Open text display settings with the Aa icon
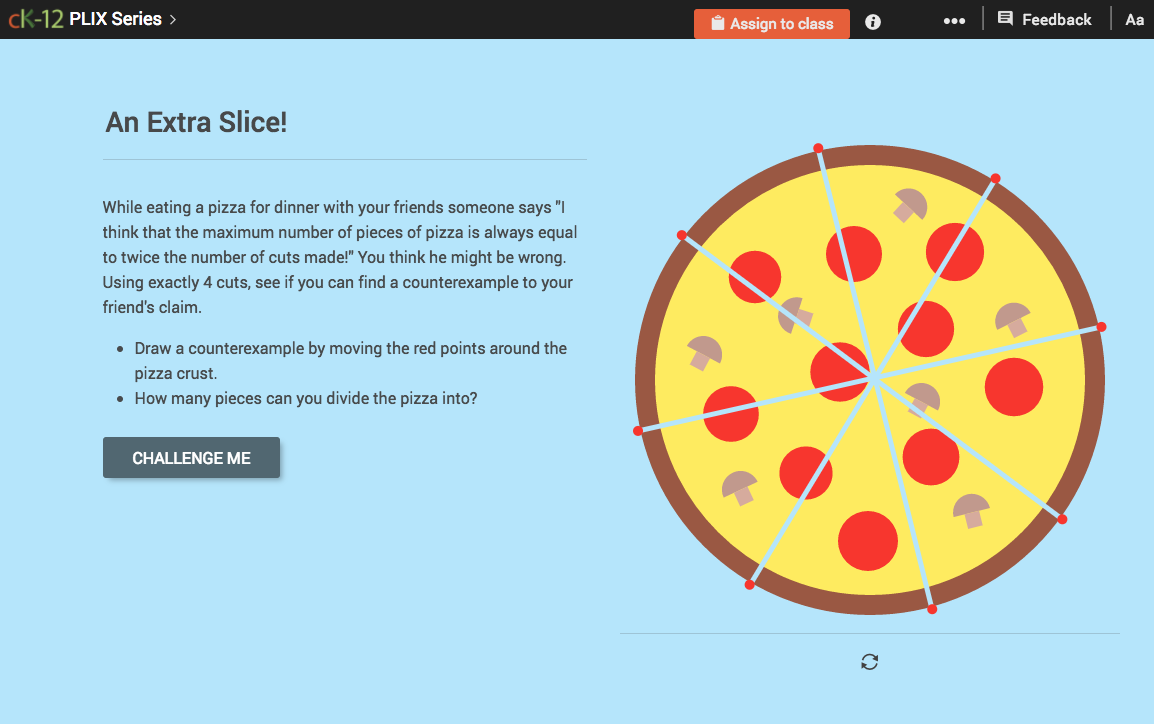 (x=1135, y=19)
